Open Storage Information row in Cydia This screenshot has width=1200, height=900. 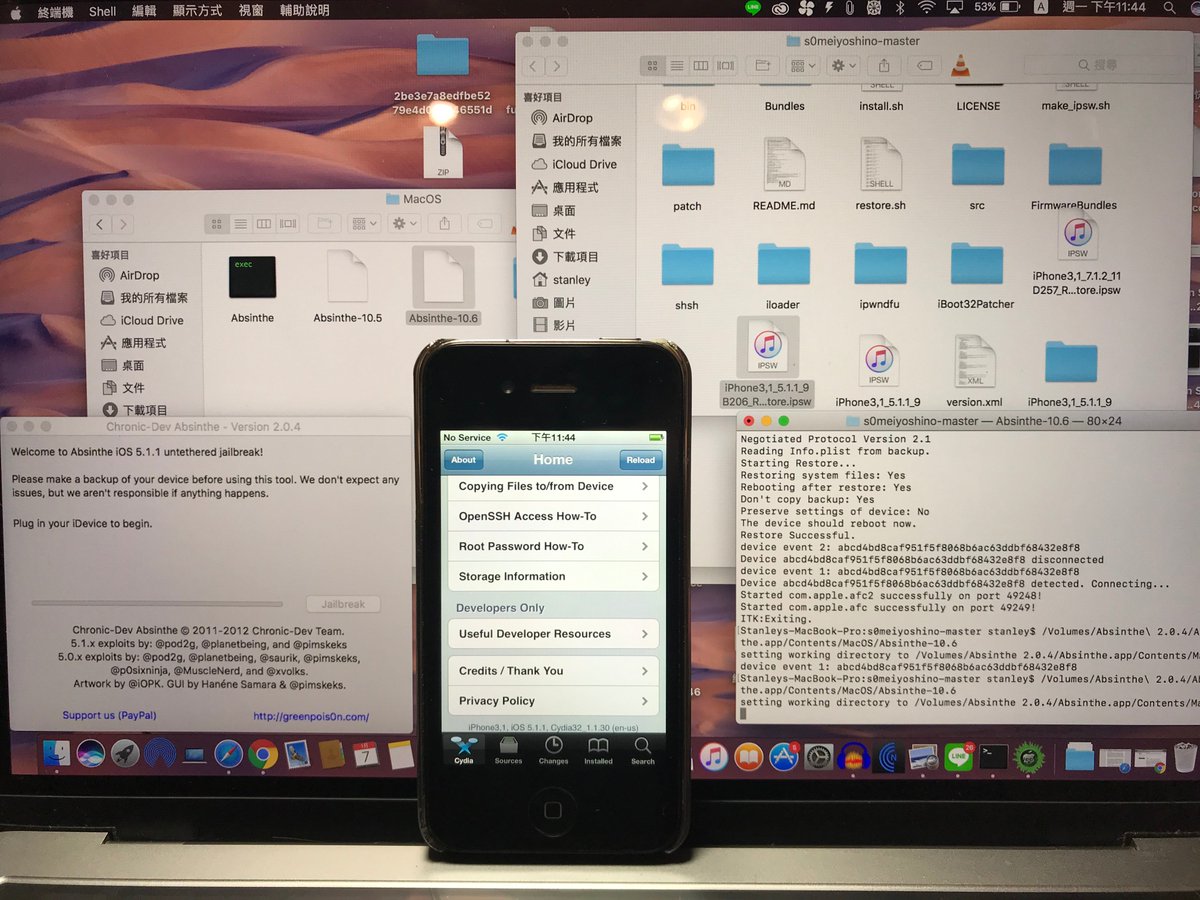click(x=553, y=576)
